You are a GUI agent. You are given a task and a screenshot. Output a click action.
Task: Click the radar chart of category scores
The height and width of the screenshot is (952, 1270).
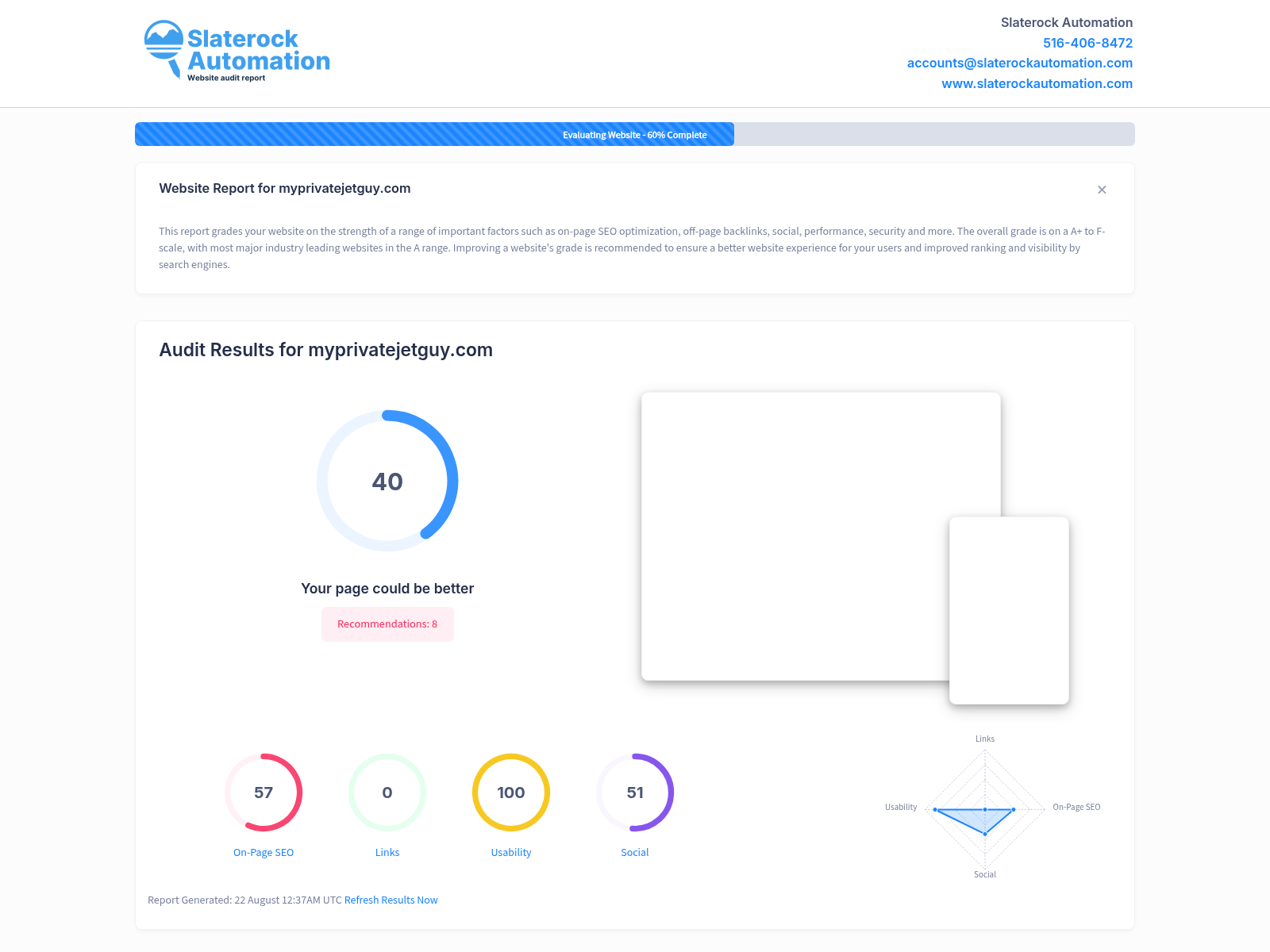(x=985, y=808)
